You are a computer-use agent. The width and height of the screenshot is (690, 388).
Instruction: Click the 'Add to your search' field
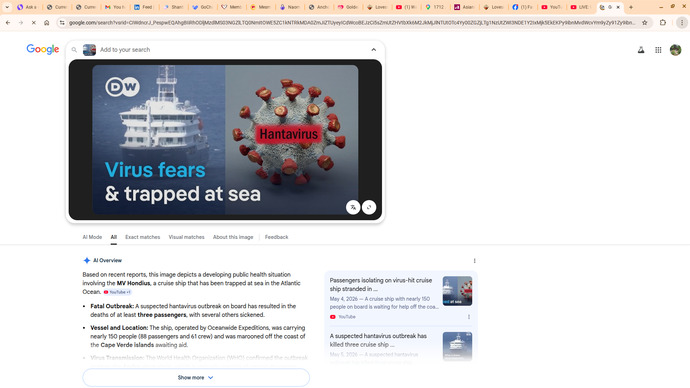(125, 50)
